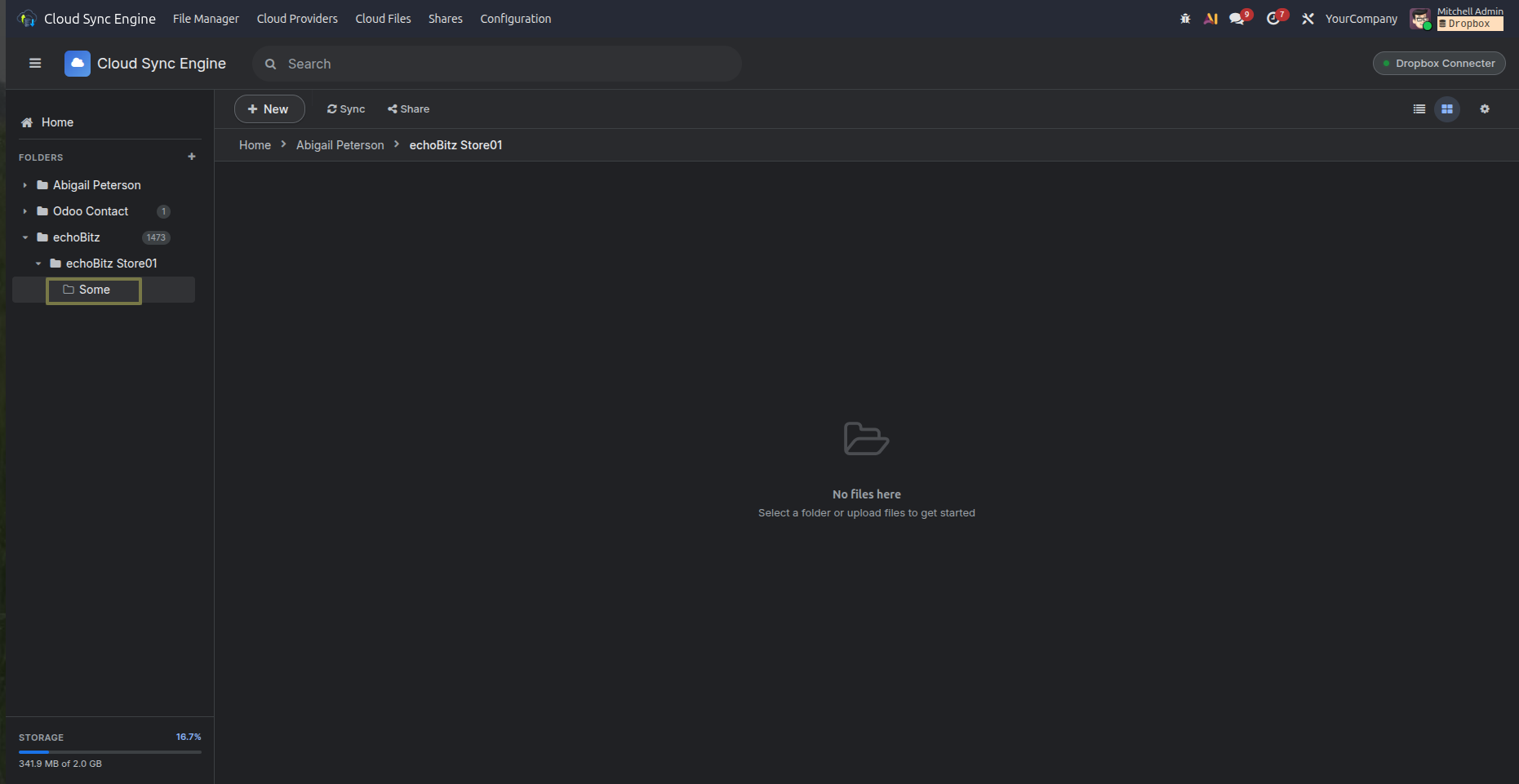Screen dimensions: 1519x784
Task: Click the colorful icon next to the bug
Action: point(1211,19)
